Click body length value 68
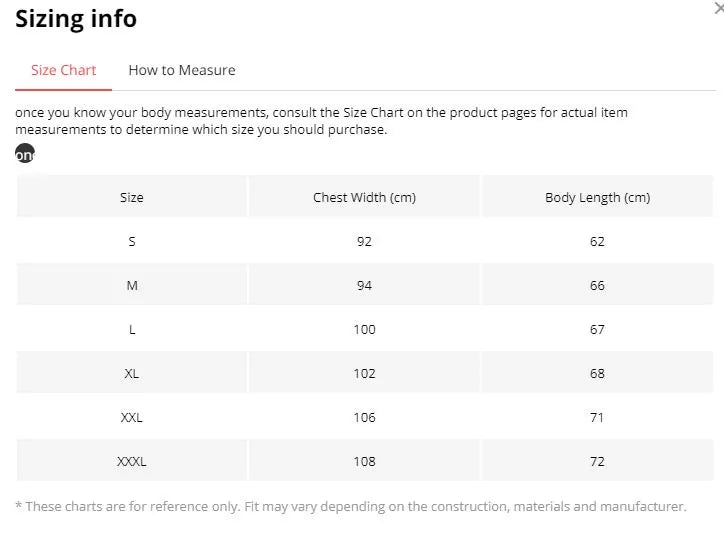This screenshot has height=551, width=724. (x=597, y=373)
